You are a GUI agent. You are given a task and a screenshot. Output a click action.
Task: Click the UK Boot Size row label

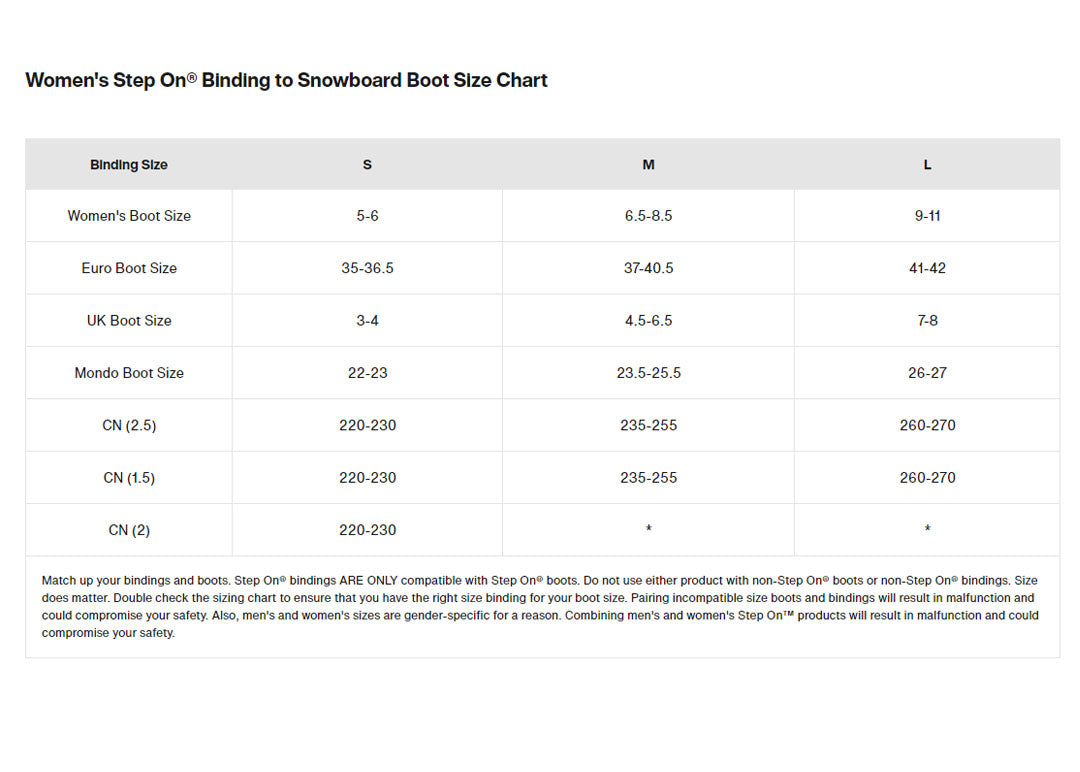[129, 321]
